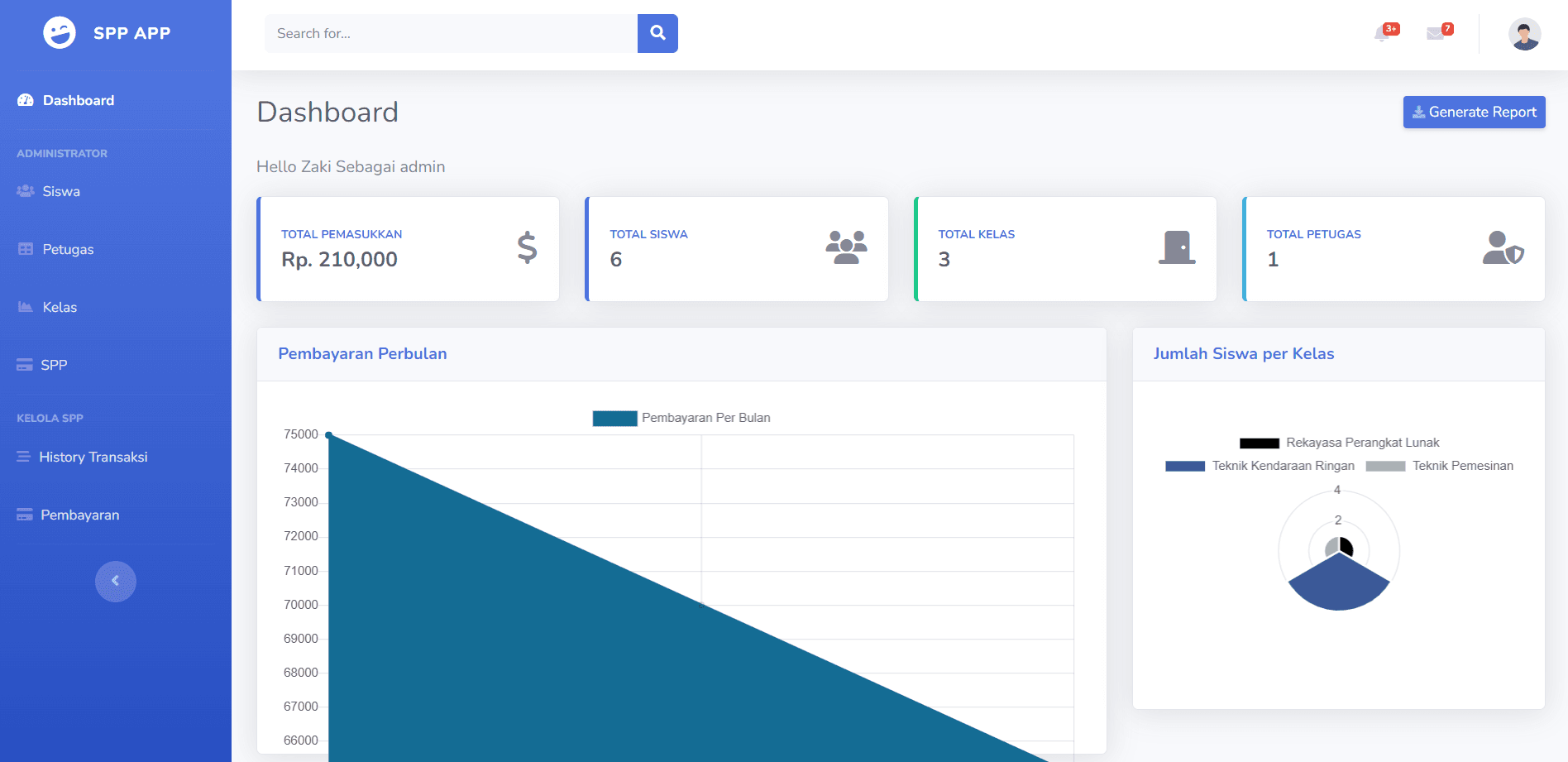Open the user profile avatar menu

tap(1523, 33)
